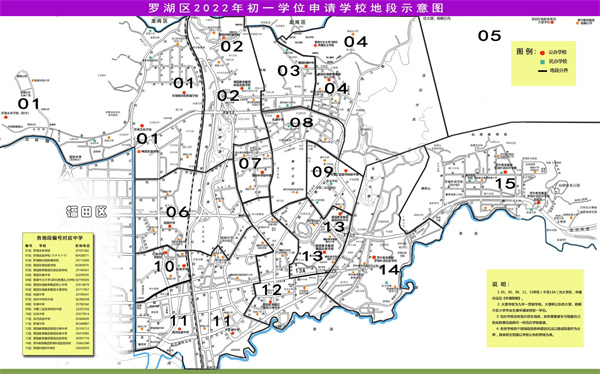The width and height of the screenshot is (600, 374).
Task: Click the red public school dot in legend
Action: pos(542,53)
